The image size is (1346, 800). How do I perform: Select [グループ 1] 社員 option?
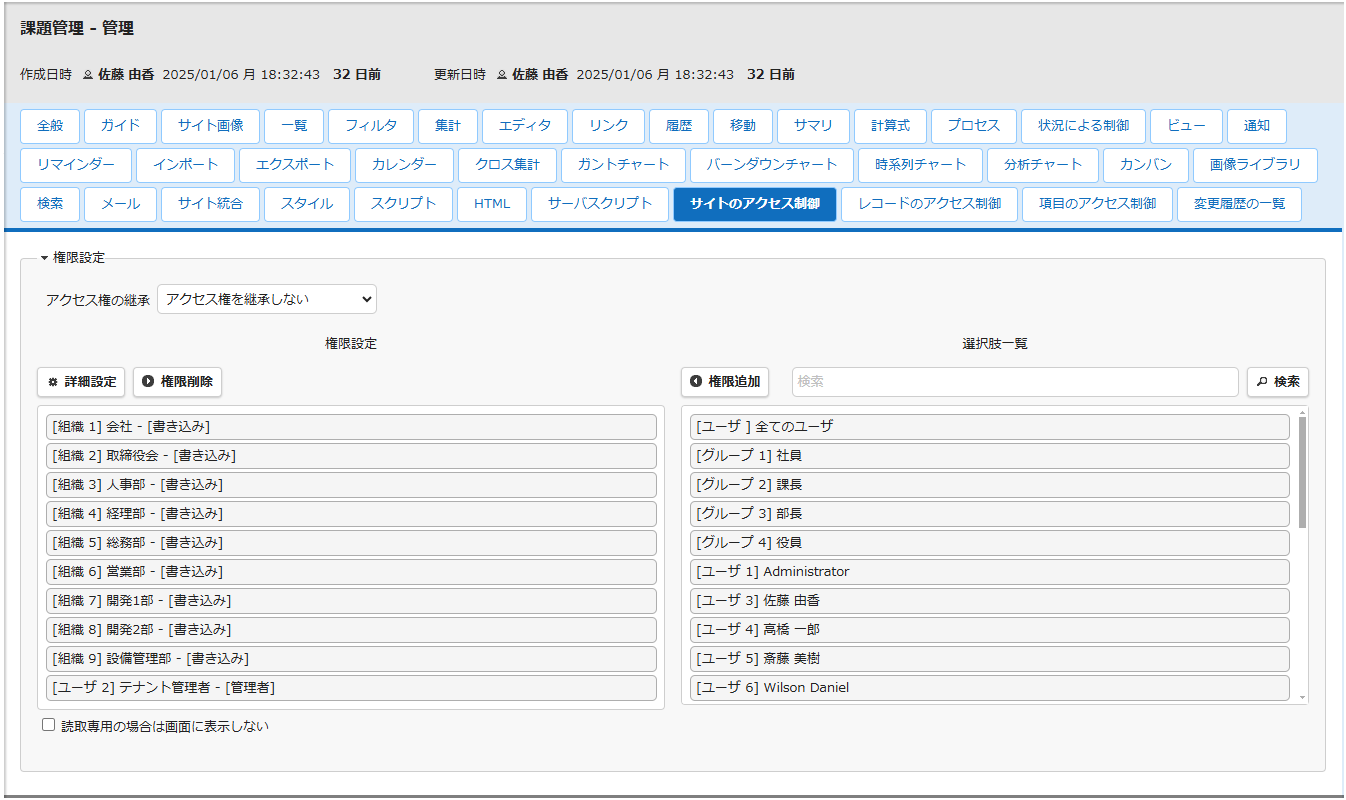(990, 456)
